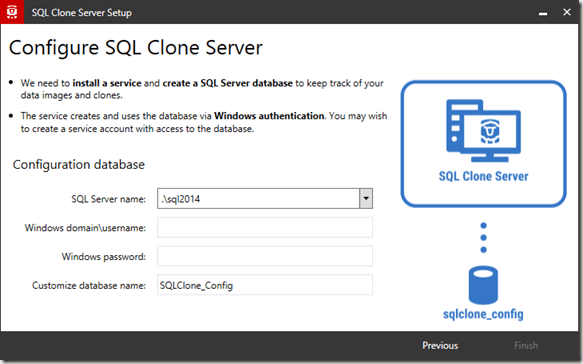This screenshot has width=583, height=364.
Task: Click the 'Configuration database' section heading
Action: pyautogui.click(x=78, y=164)
